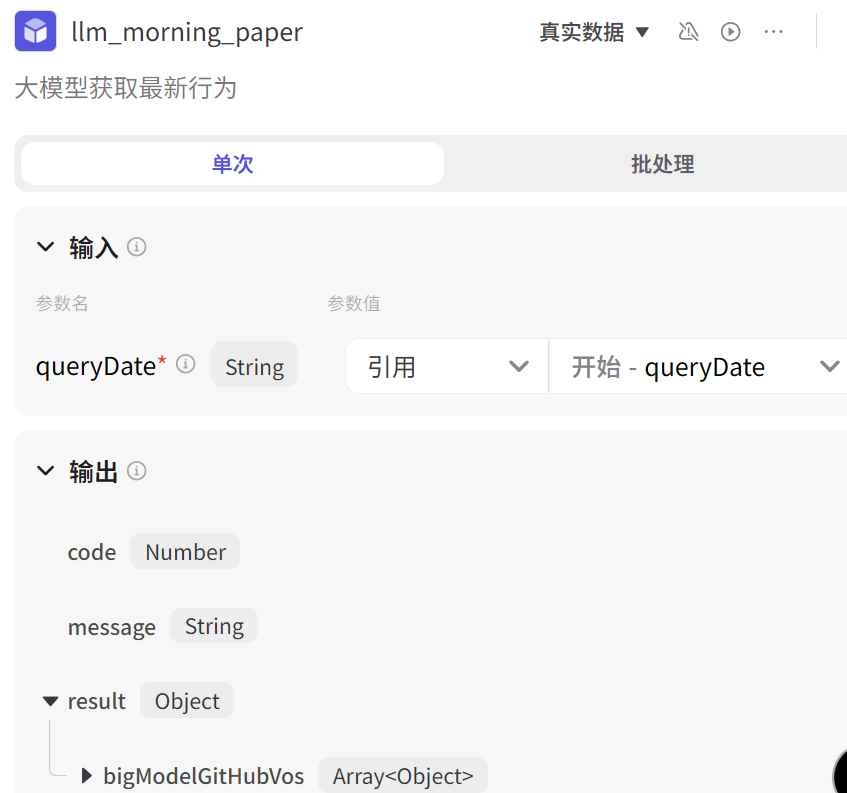The width and height of the screenshot is (847, 793).
Task: Click the llm_morning_paper cube icon
Action: 33,31
